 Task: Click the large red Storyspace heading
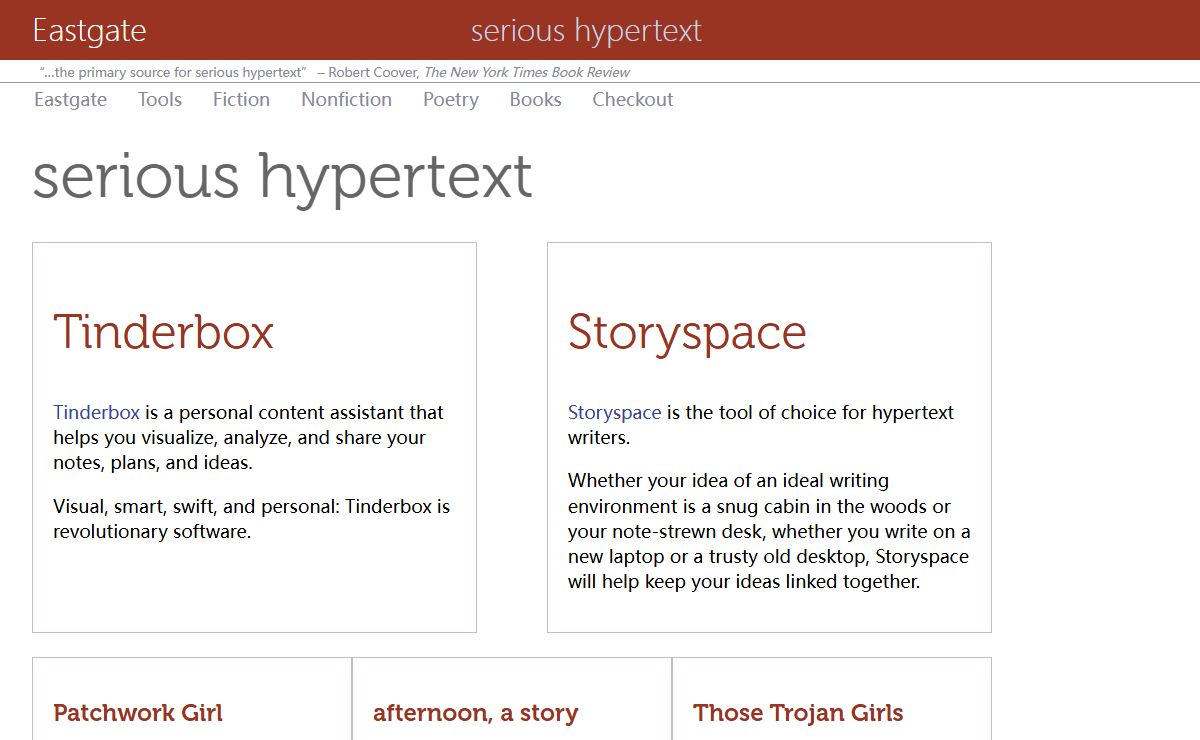pos(686,332)
